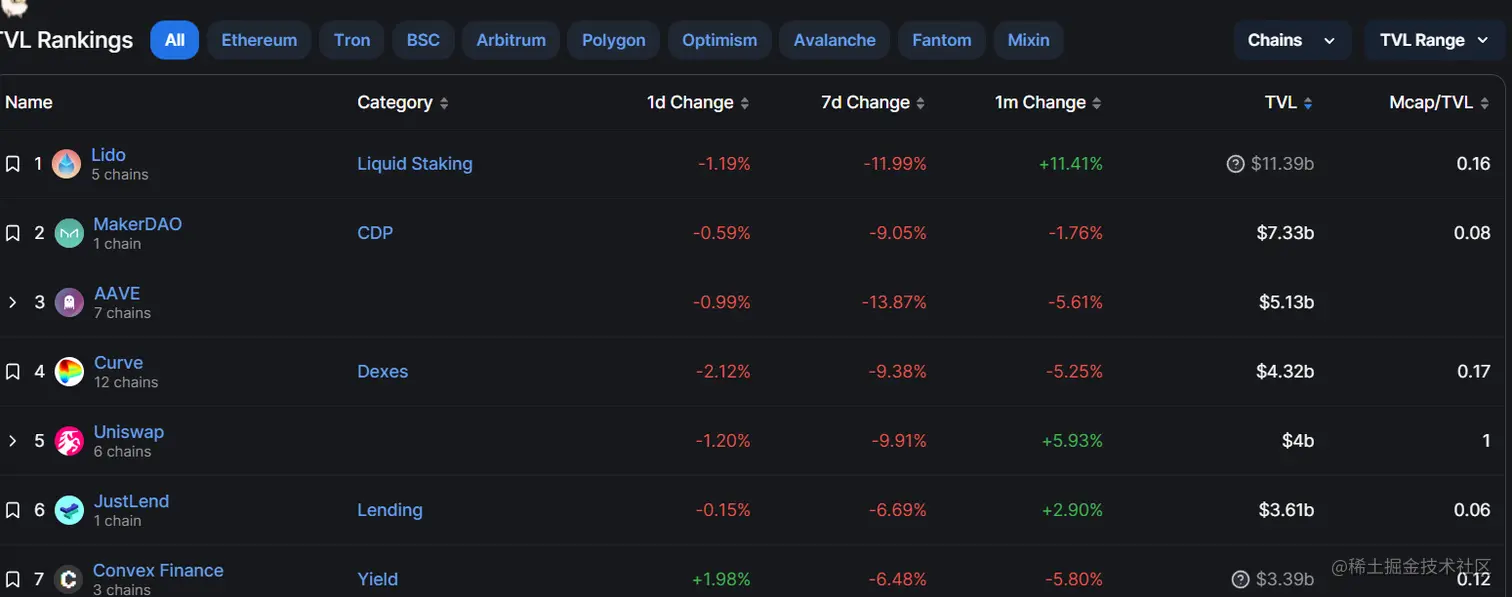Image resolution: width=1512 pixels, height=597 pixels.
Task: Open the Chains dropdown
Action: click(x=1292, y=40)
